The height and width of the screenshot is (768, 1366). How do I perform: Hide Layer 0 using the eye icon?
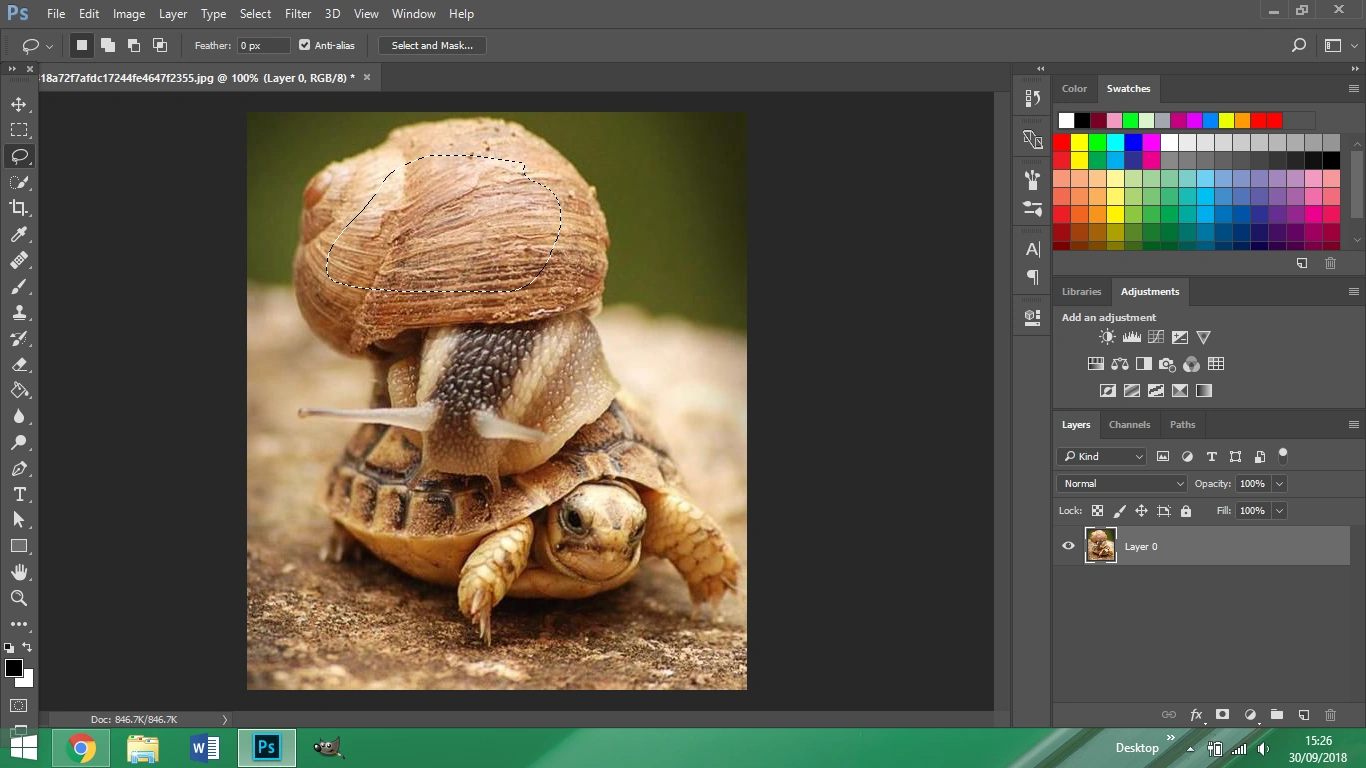[x=1068, y=546]
